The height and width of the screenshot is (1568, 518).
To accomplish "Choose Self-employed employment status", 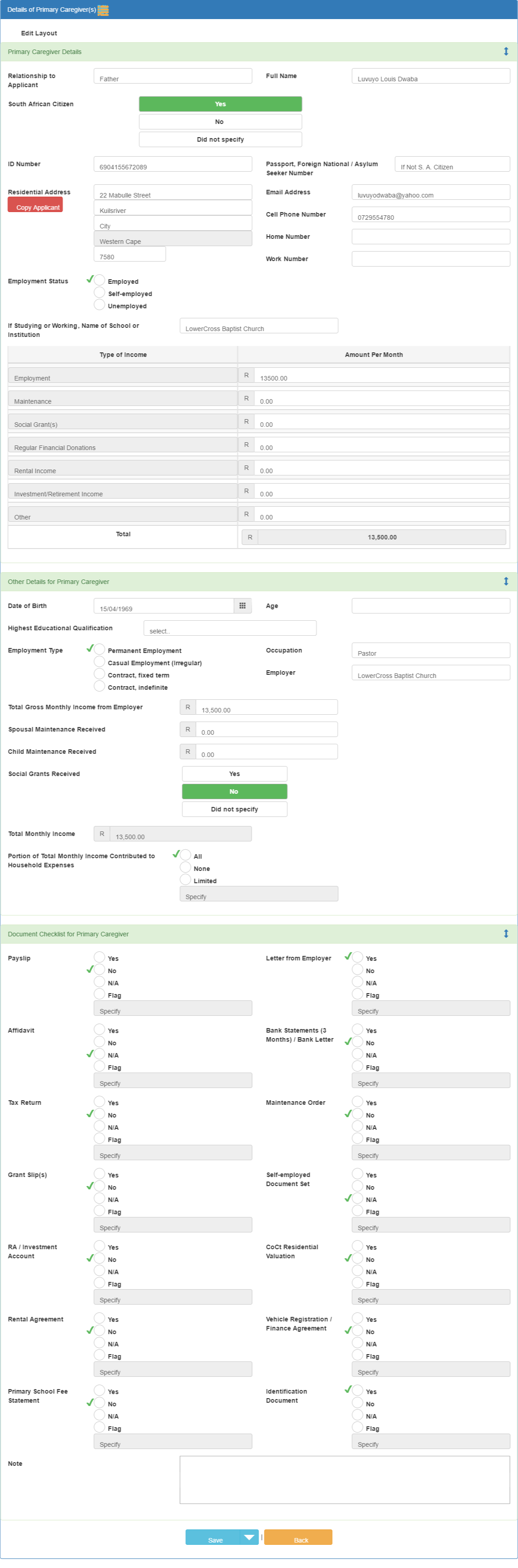I will click(x=100, y=292).
